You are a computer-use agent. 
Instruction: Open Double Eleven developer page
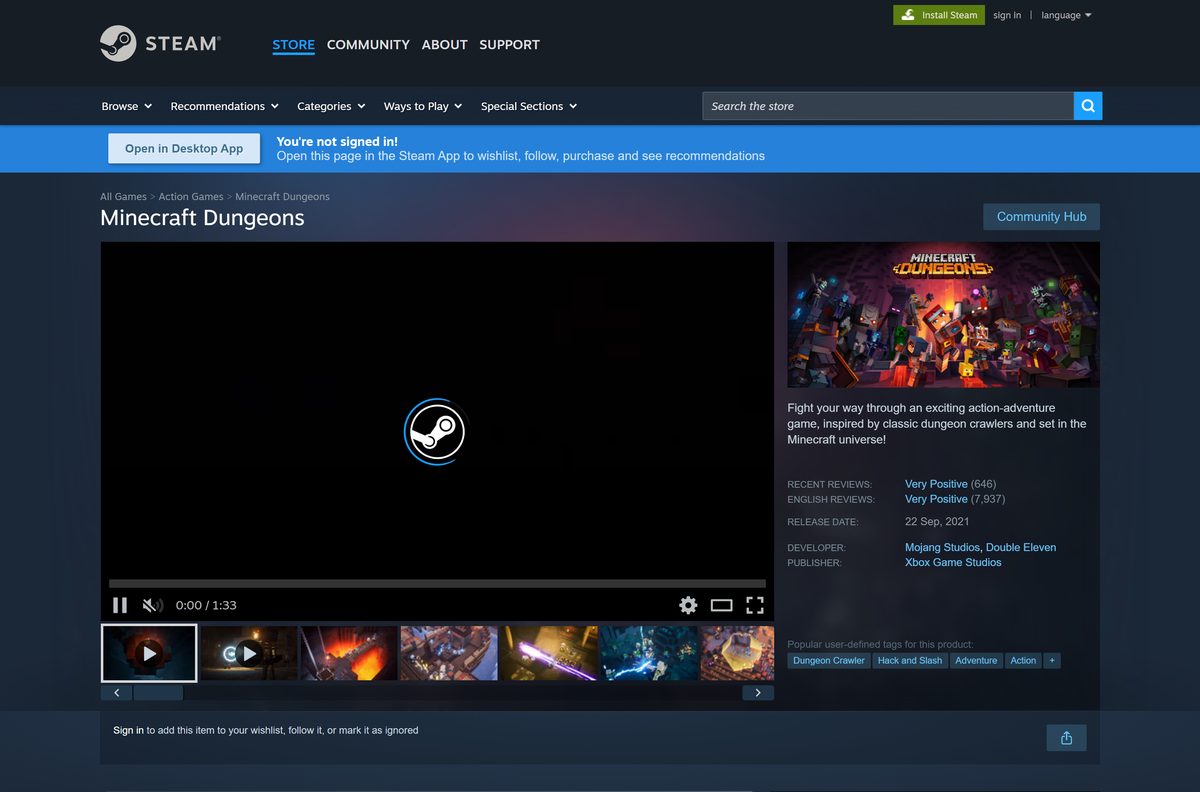[1021, 547]
